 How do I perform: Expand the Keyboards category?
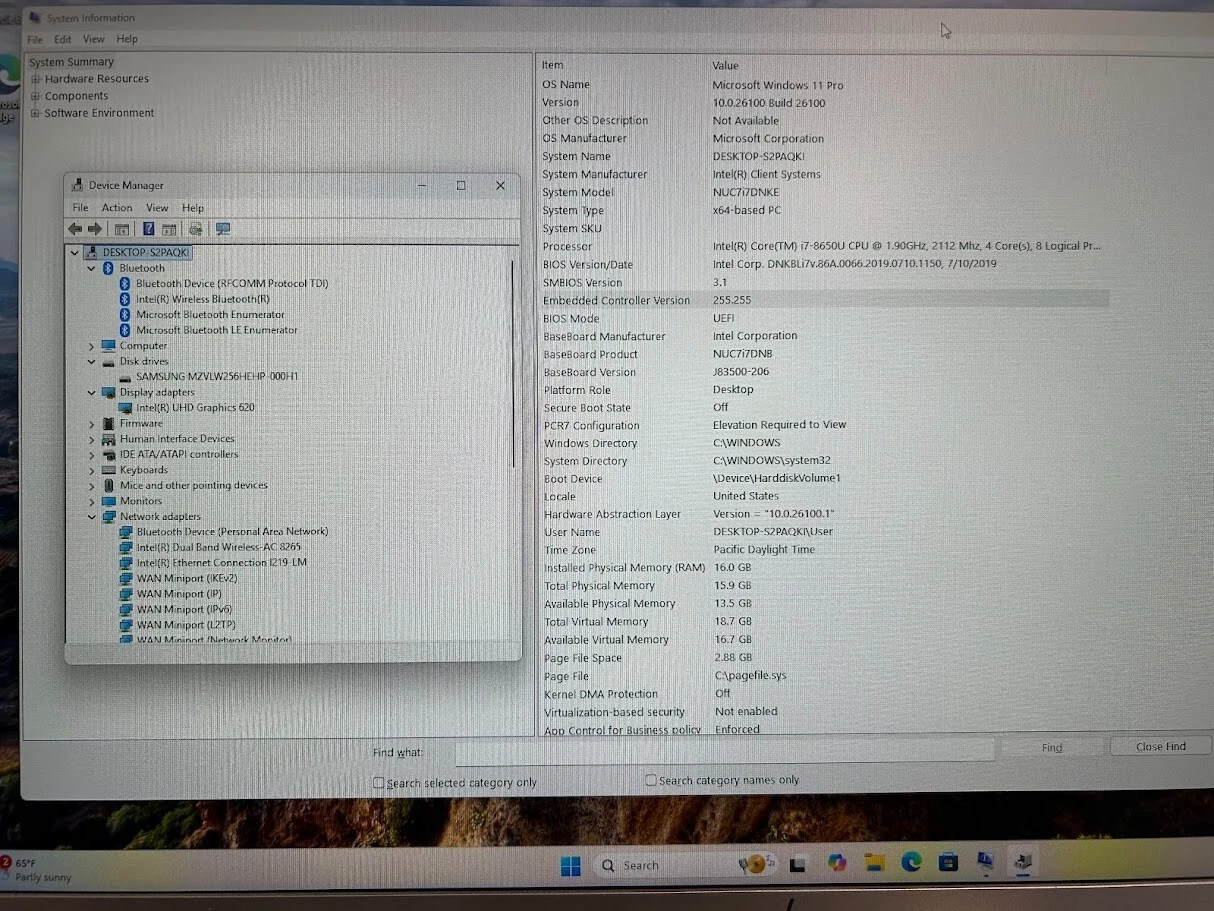pos(91,470)
